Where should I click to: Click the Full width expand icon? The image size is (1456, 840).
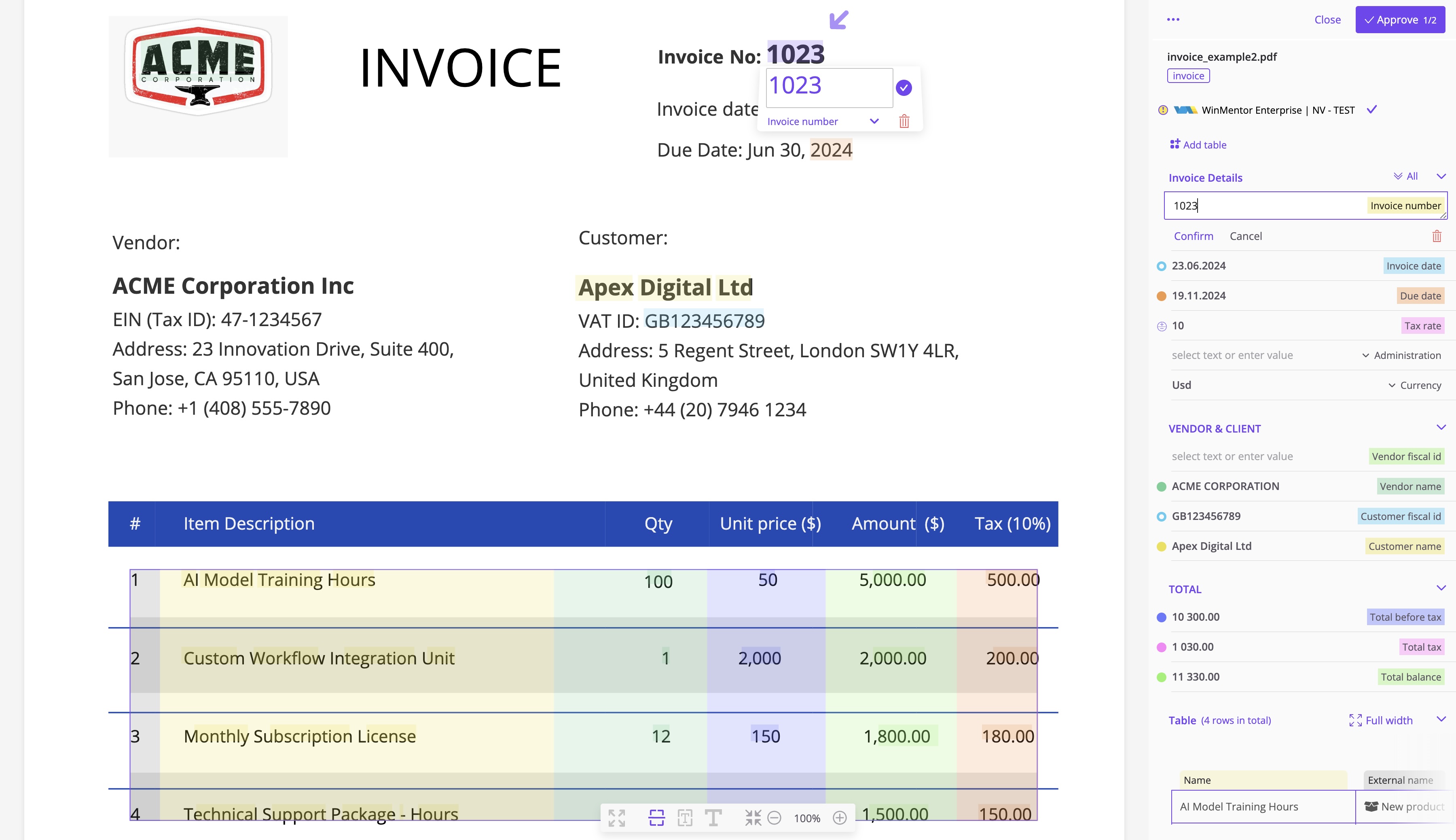[1355, 720]
